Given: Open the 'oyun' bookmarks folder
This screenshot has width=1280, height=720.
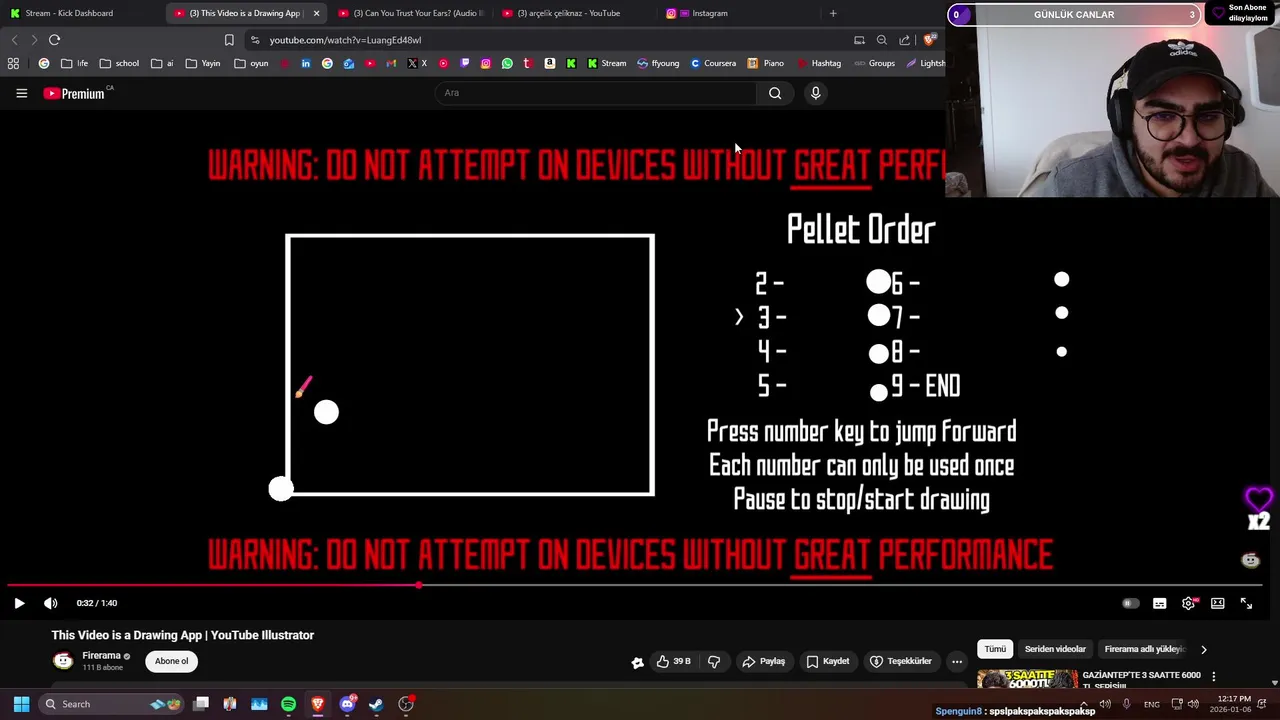Looking at the screenshot, I should tap(251, 63).
